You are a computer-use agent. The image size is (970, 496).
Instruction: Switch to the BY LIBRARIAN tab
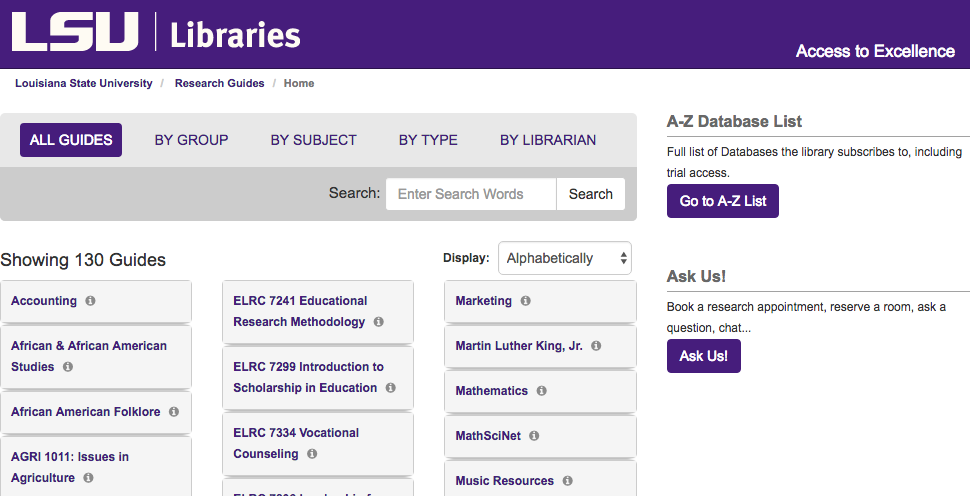coord(548,140)
